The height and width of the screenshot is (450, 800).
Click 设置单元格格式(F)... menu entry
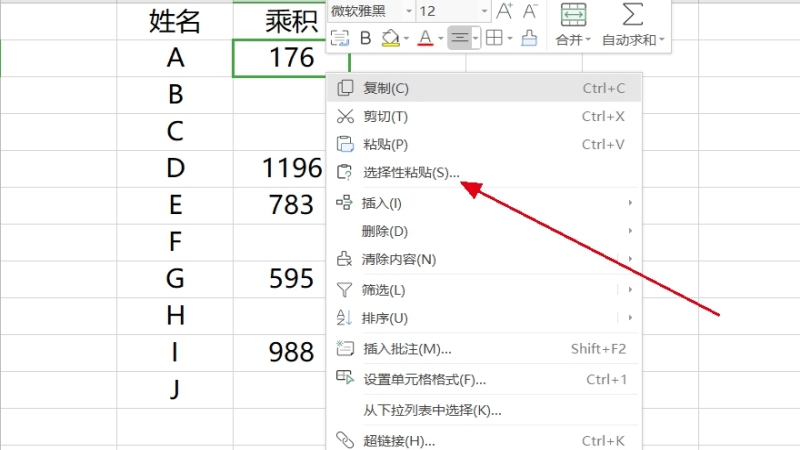click(x=424, y=379)
